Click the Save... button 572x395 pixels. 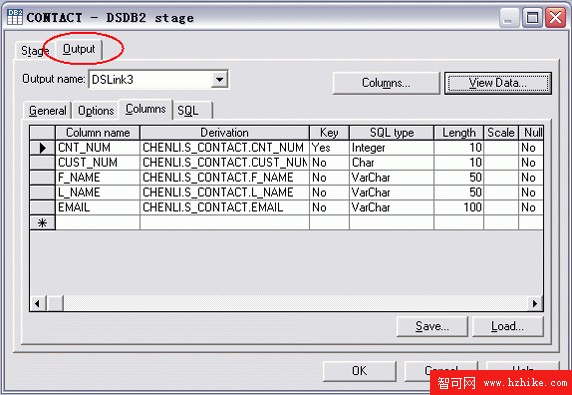tap(432, 326)
